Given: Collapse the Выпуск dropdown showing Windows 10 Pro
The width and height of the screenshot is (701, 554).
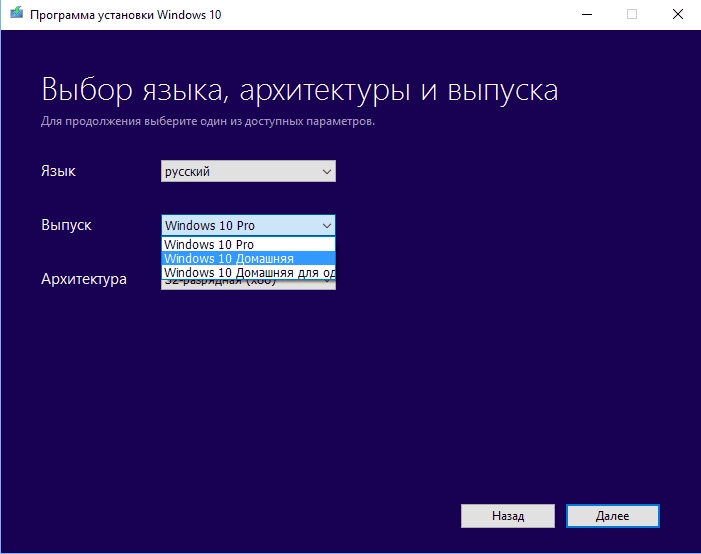Looking at the screenshot, I should [248, 225].
